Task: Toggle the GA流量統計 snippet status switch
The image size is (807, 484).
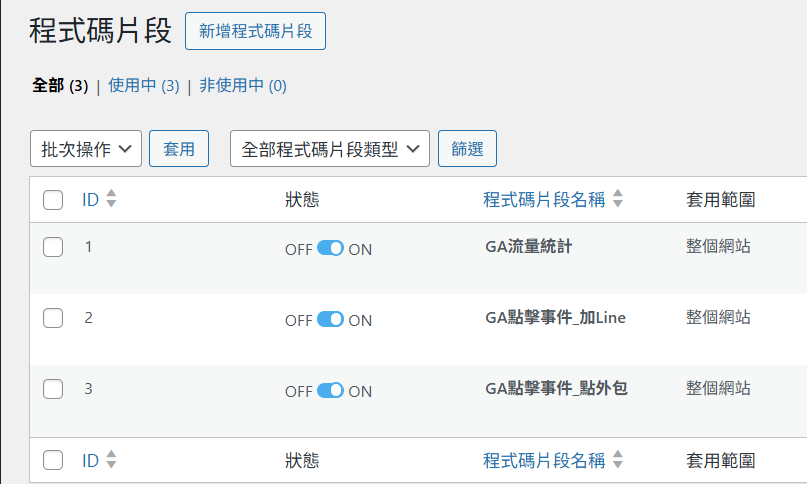Action: coord(330,249)
